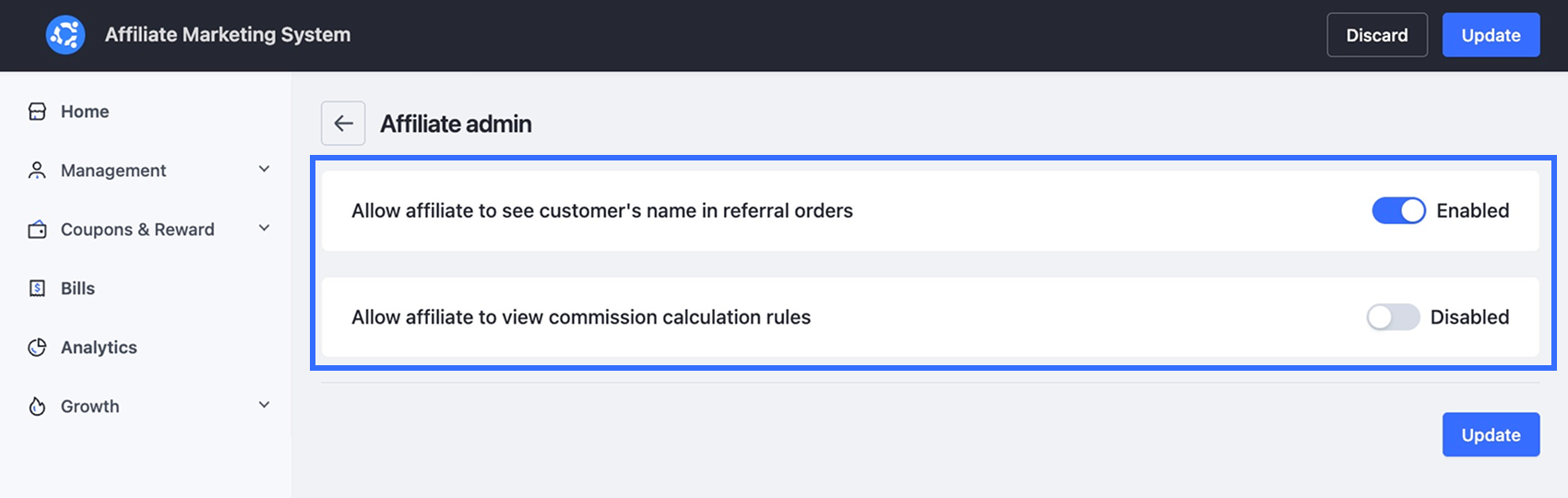The height and width of the screenshot is (498, 1568).
Task: Expand the Coupons & Reward chevron
Action: pos(265,229)
